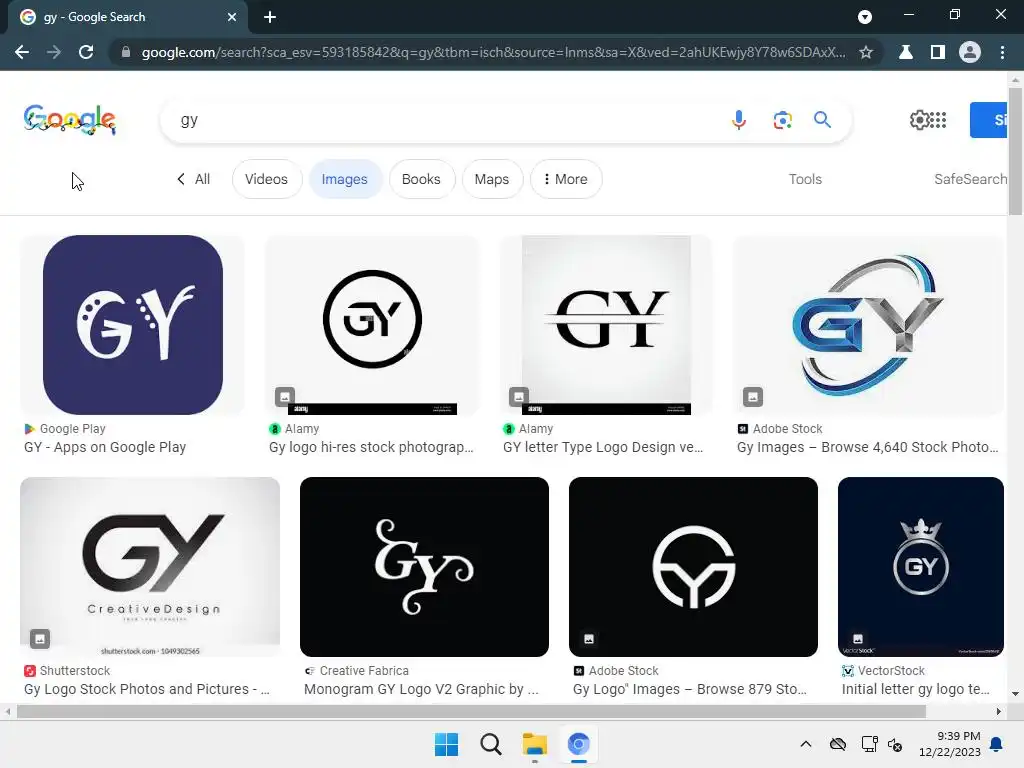The image size is (1024, 768).
Task: Open 'Gy Logo Stock Photos and Pictures' link
Action: (146, 689)
